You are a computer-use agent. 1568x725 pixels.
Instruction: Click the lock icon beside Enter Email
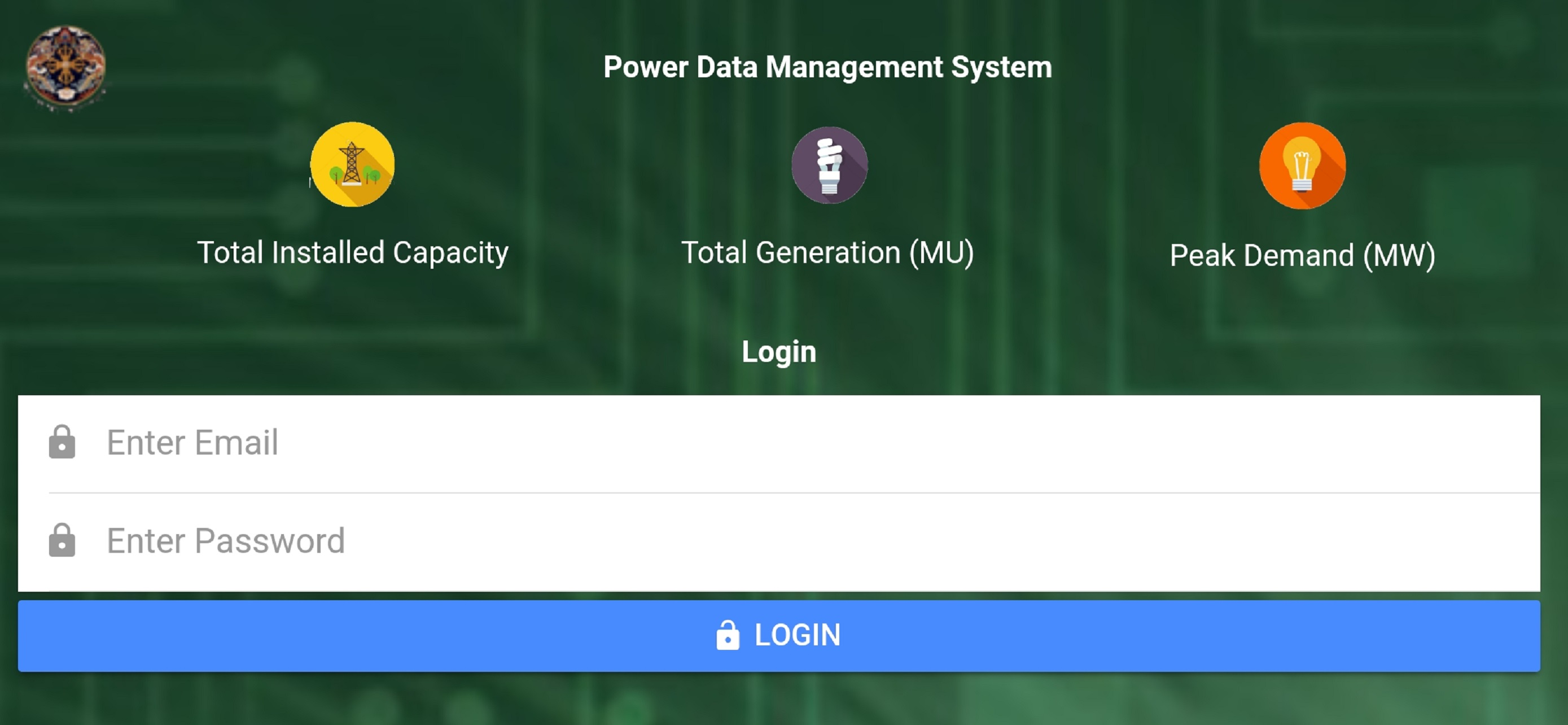coord(62,442)
